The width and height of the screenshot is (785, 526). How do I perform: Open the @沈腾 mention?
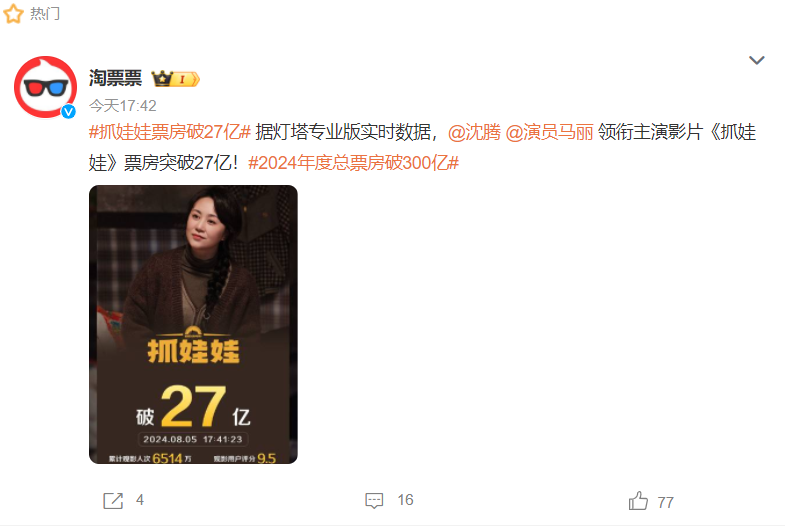point(474,132)
